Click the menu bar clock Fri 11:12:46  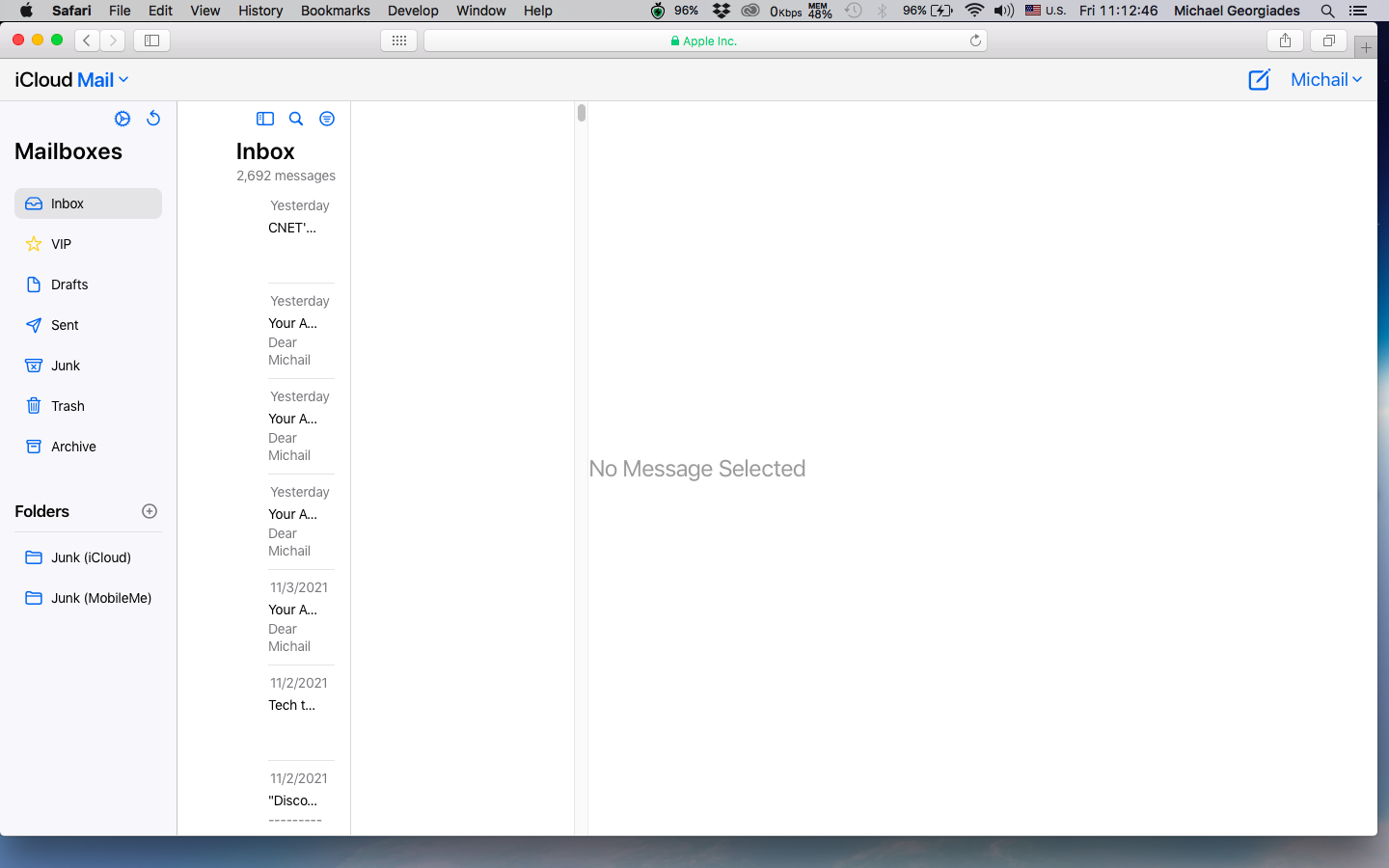pos(1119,11)
